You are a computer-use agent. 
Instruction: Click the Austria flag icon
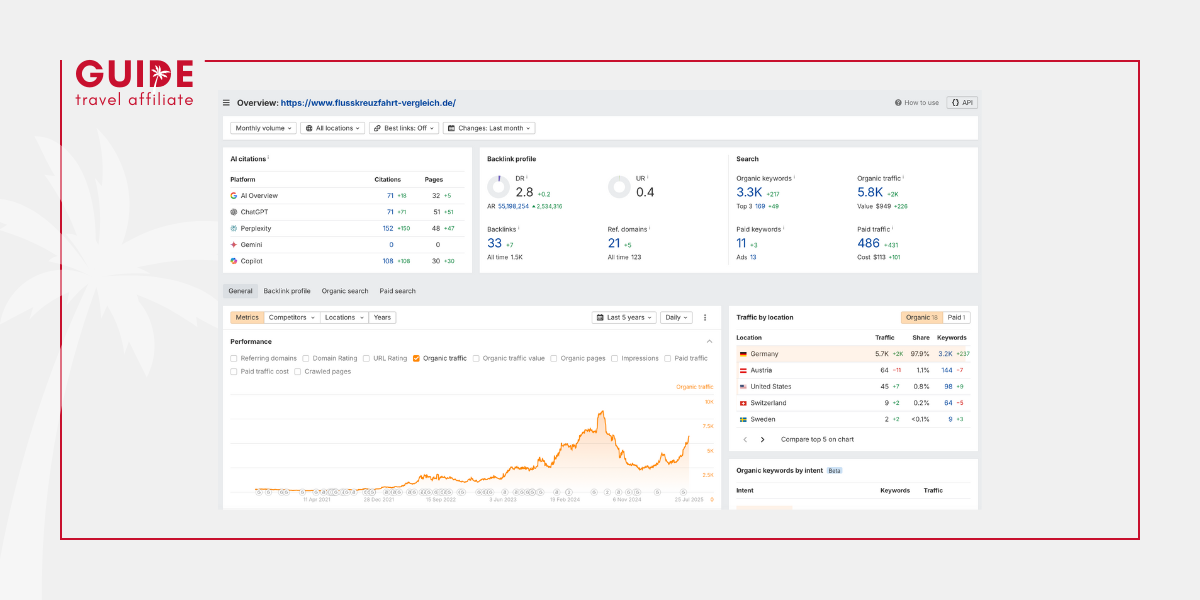pyautogui.click(x=743, y=370)
